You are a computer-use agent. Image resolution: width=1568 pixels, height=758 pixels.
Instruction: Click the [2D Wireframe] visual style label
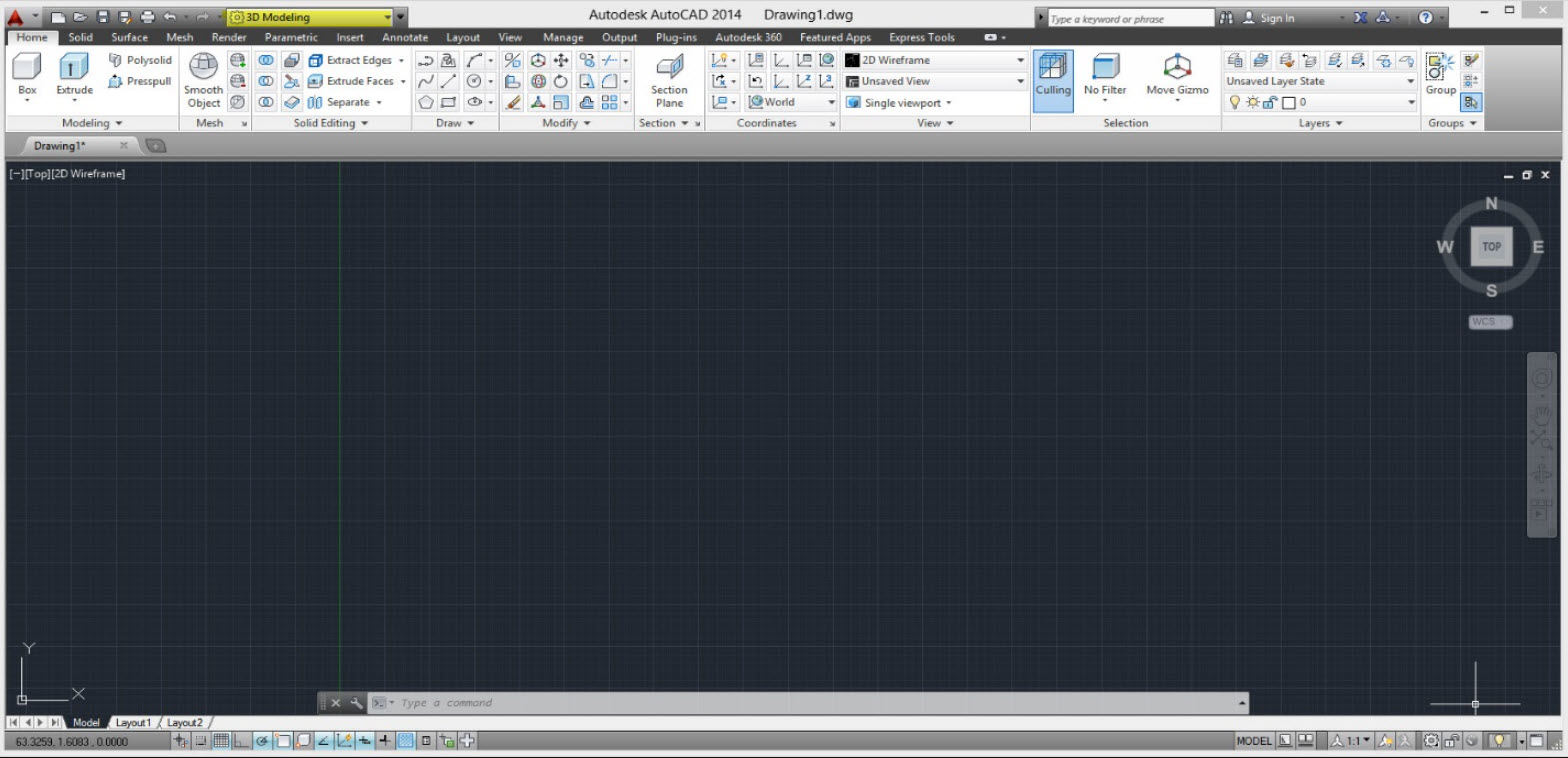[88, 174]
